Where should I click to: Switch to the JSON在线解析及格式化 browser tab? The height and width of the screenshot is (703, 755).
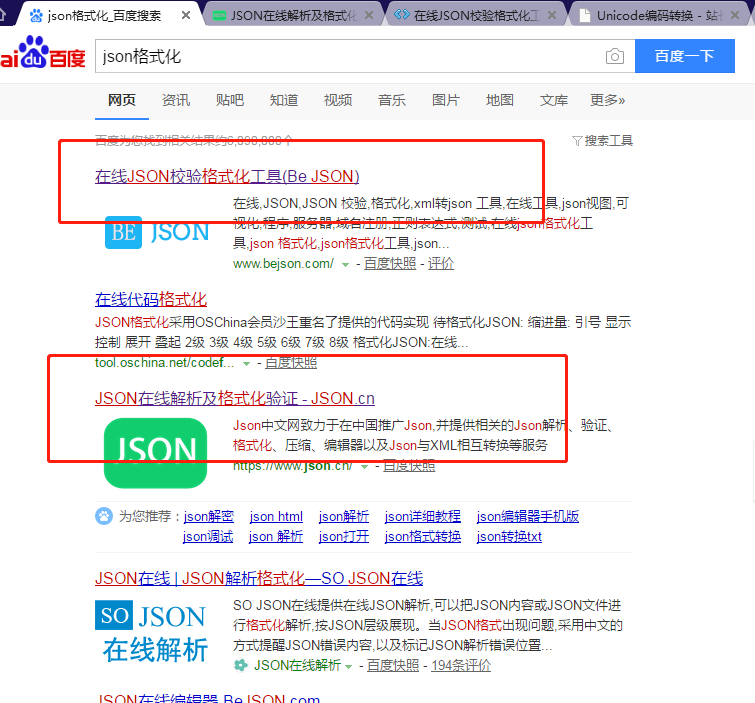coord(293,15)
